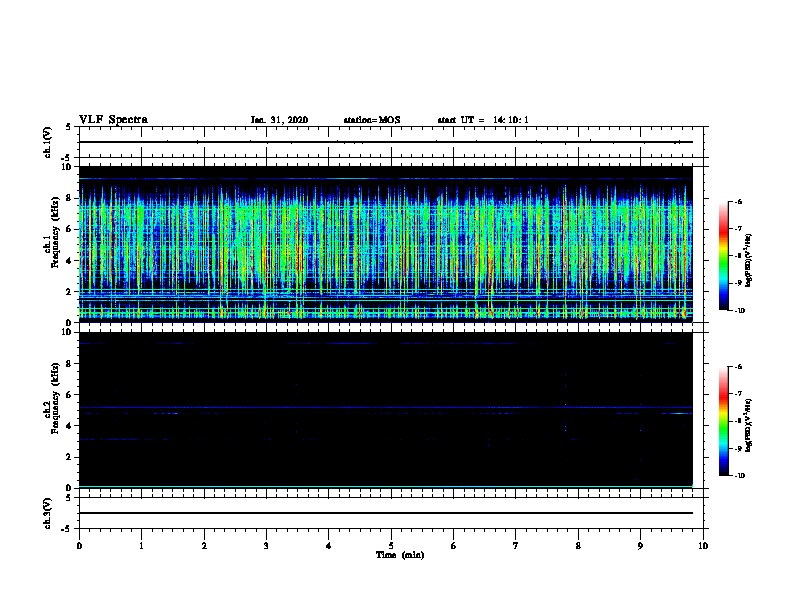The image size is (792, 612).
Task: Click the "-10" label on ch.2 colorbar
Action: point(739,475)
